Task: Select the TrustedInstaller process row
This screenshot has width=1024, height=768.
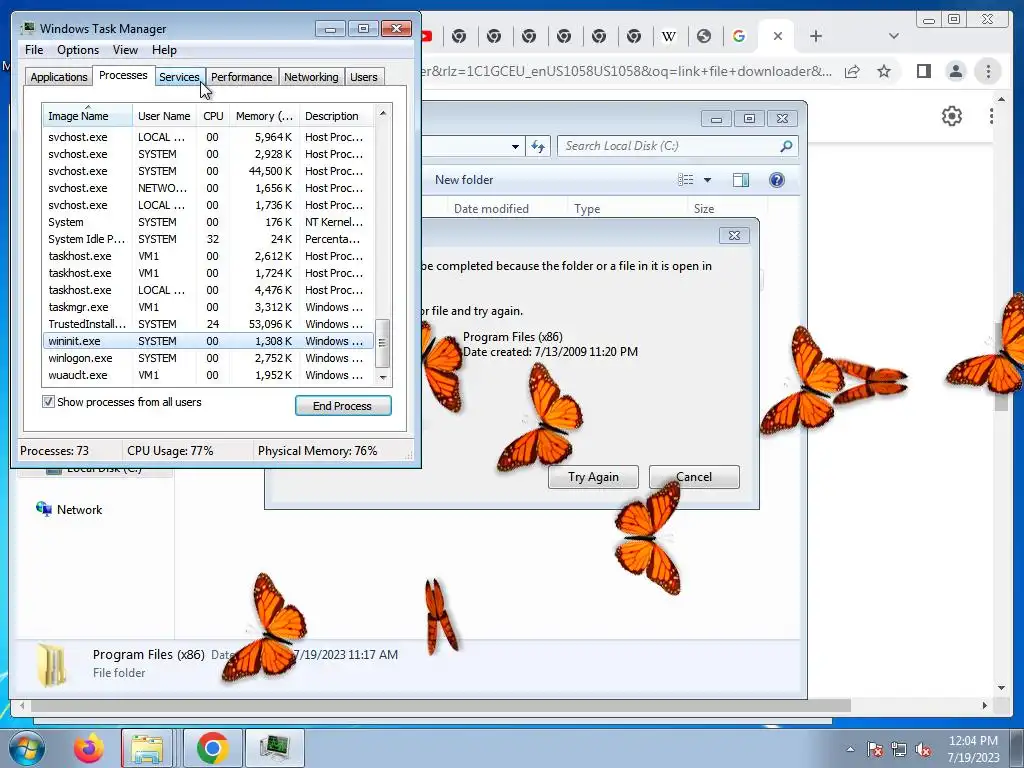Action: tap(208, 324)
